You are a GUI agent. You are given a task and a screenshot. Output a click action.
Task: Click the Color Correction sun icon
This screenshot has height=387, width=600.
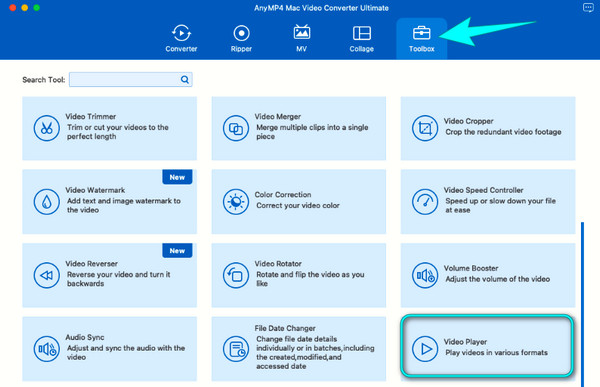coord(236,202)
